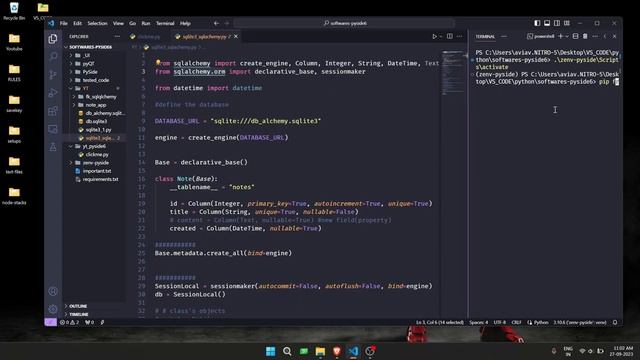This screenshot has width=640, height=360.
Task: Open clickme.py in the explorer tree
Action: point(97,154)
